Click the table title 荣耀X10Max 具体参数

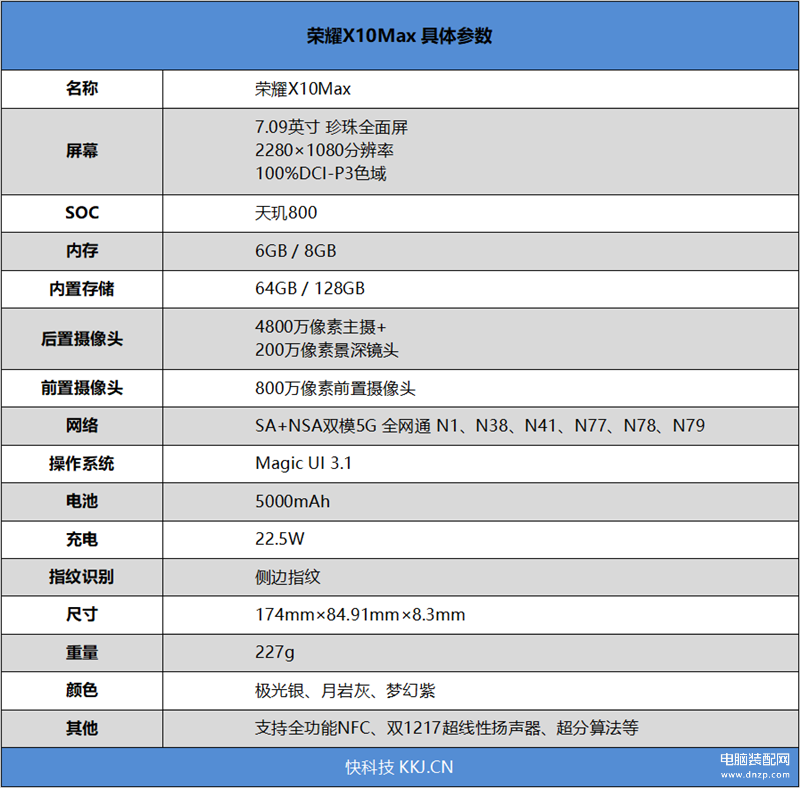399,36
